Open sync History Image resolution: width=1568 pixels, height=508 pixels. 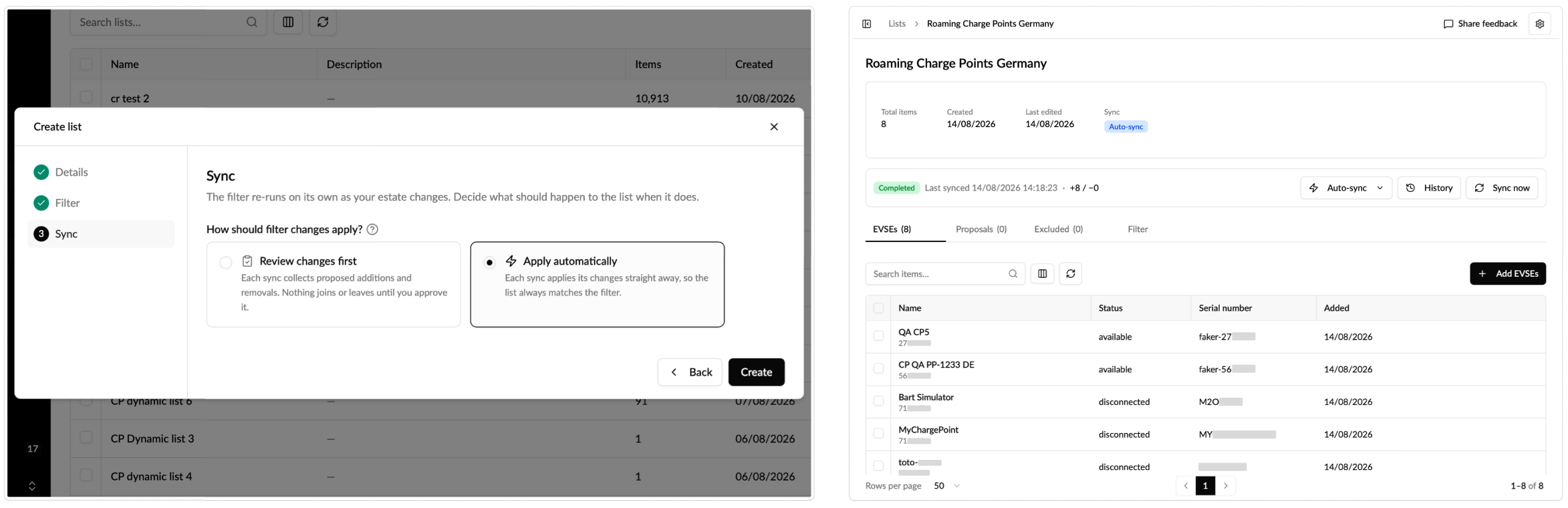1429,188
